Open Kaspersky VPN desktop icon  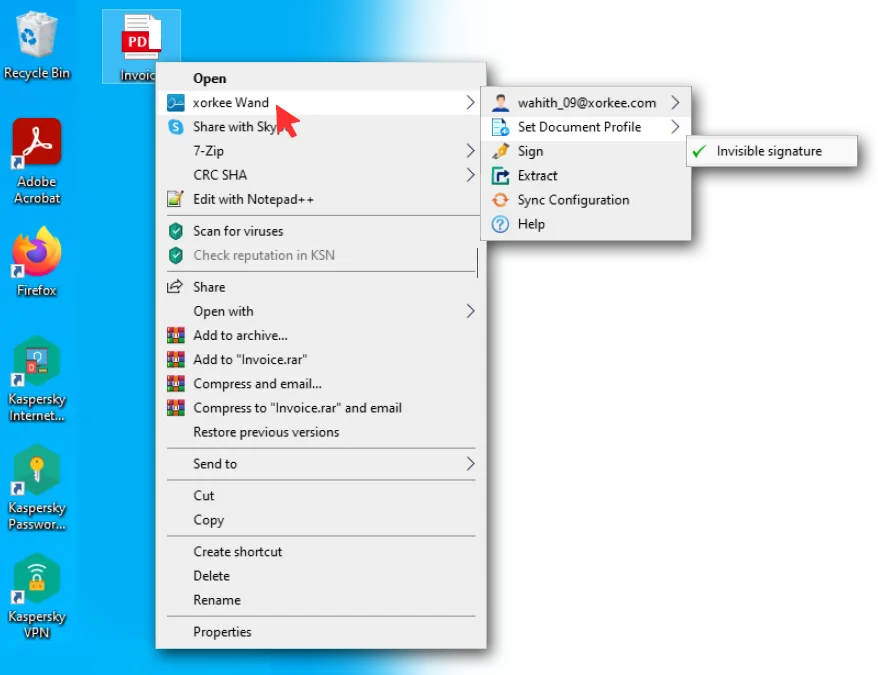tap(37, 578)
